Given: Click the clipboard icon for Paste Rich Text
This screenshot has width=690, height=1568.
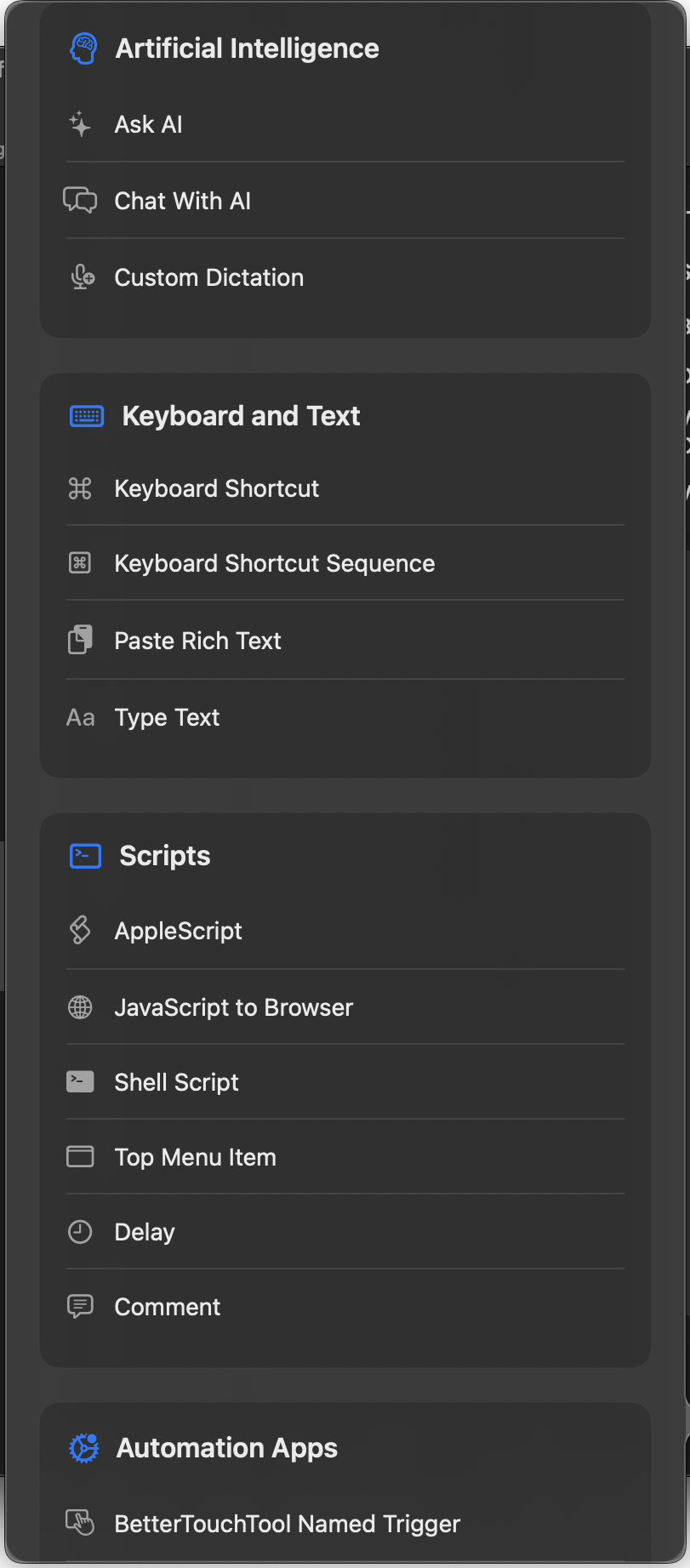Looking at the screenshot, I should coord(80,640).
